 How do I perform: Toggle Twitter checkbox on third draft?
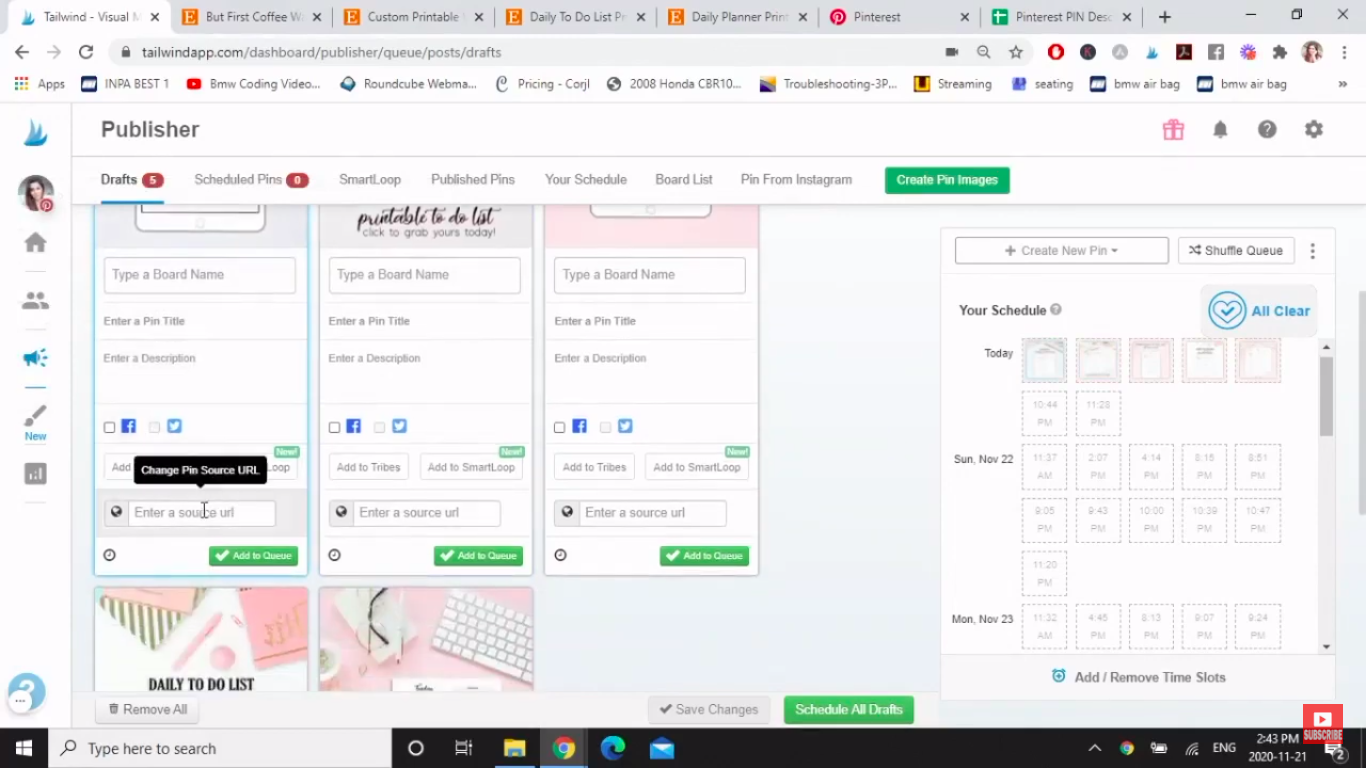click(605, 427)
